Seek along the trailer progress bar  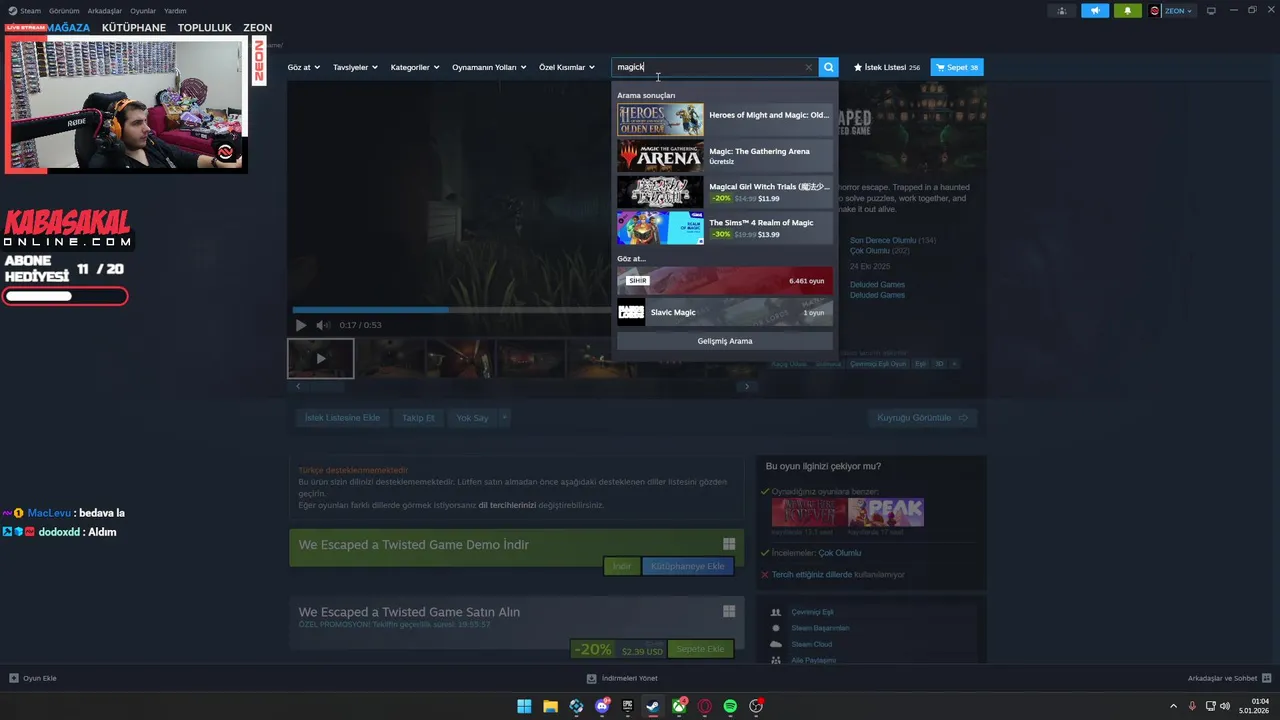click(452, 310)
